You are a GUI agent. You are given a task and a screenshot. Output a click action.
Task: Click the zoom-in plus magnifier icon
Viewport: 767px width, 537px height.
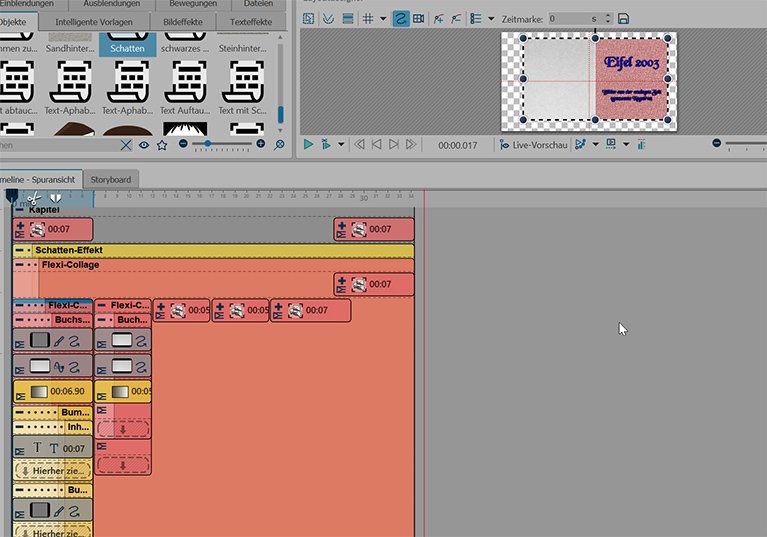(262, 144)
